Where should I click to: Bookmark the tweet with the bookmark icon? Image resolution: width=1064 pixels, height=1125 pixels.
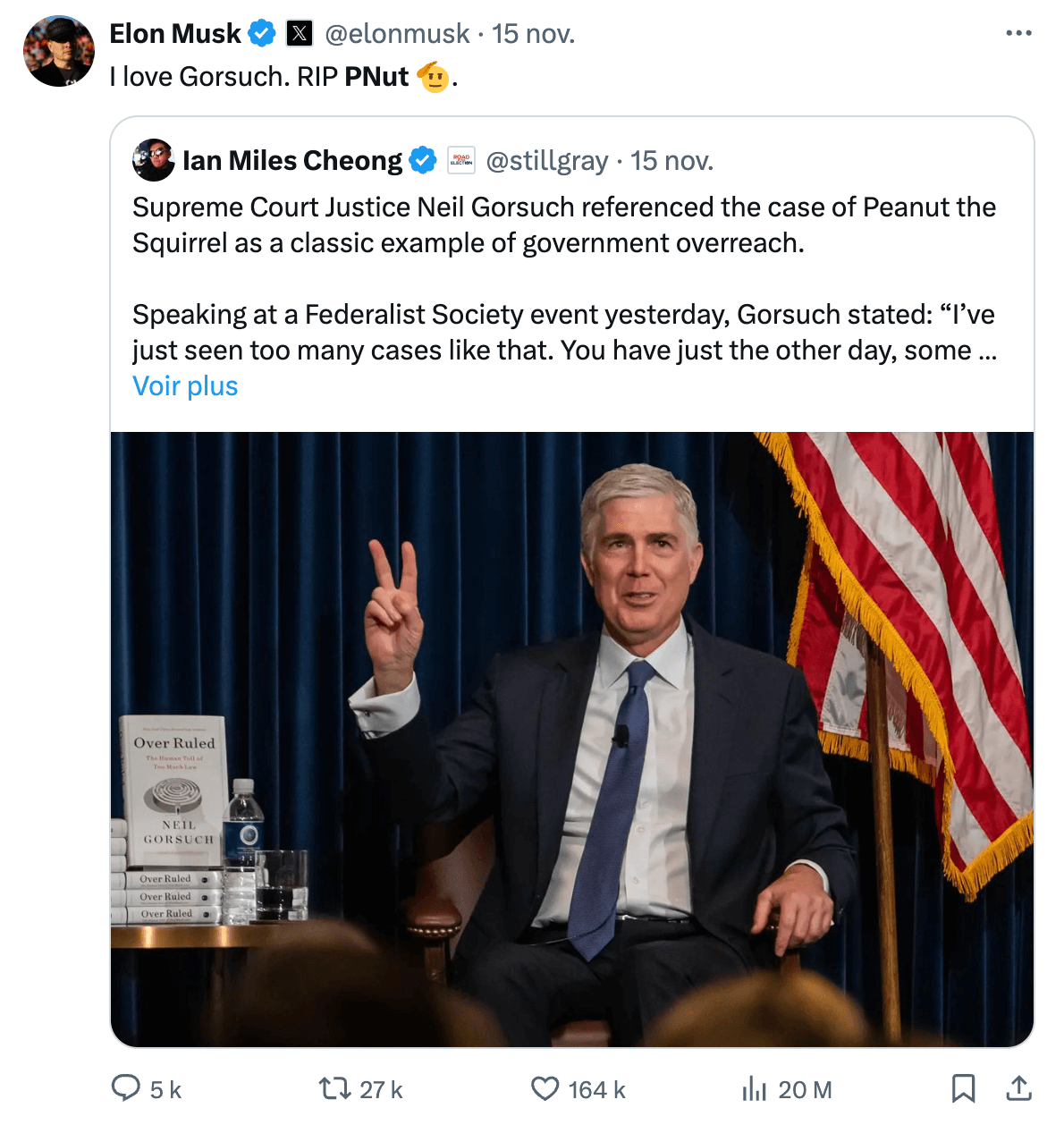click(x=964, y=1088)
